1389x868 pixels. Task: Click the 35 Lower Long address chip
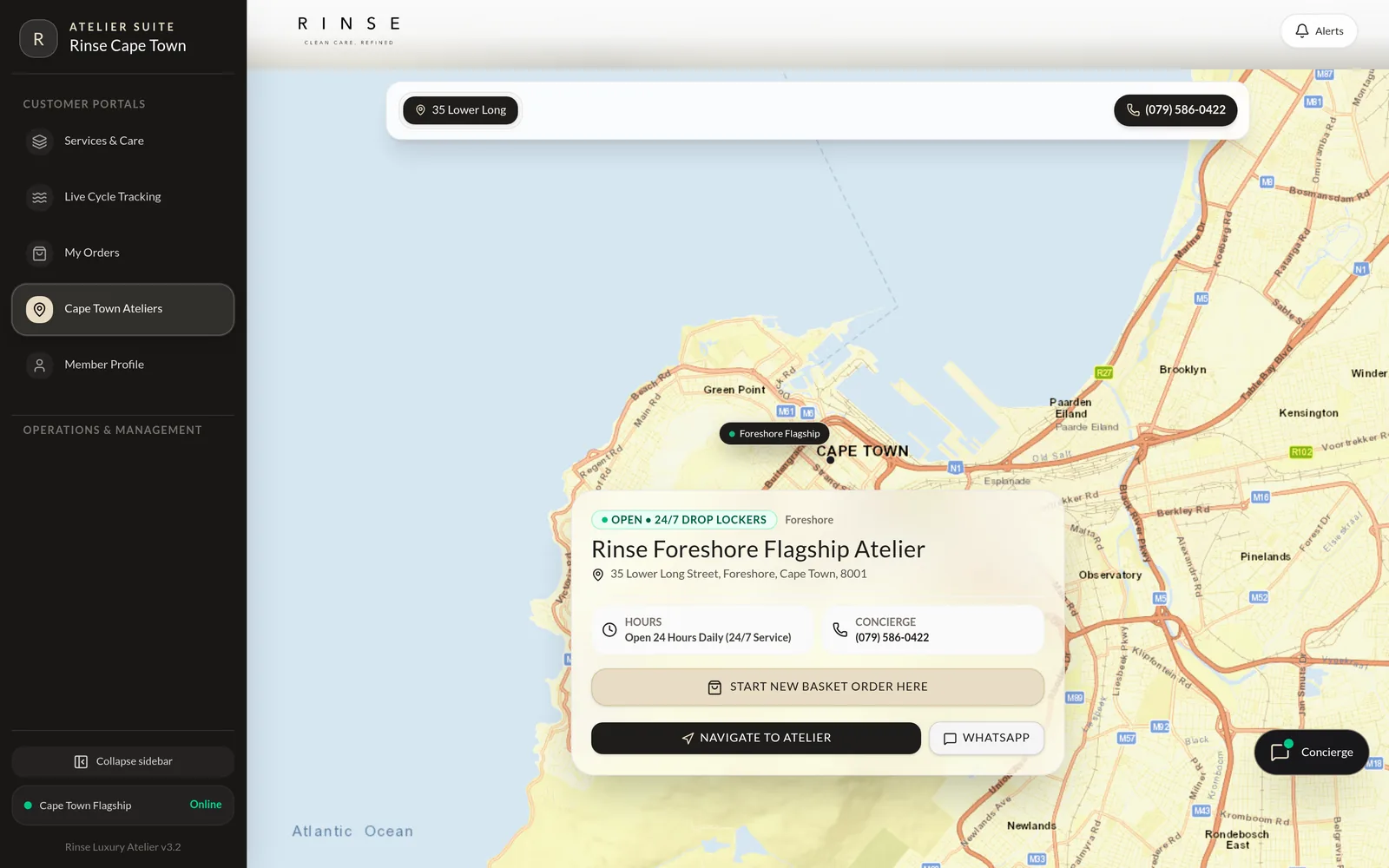[x=460, y=110]
